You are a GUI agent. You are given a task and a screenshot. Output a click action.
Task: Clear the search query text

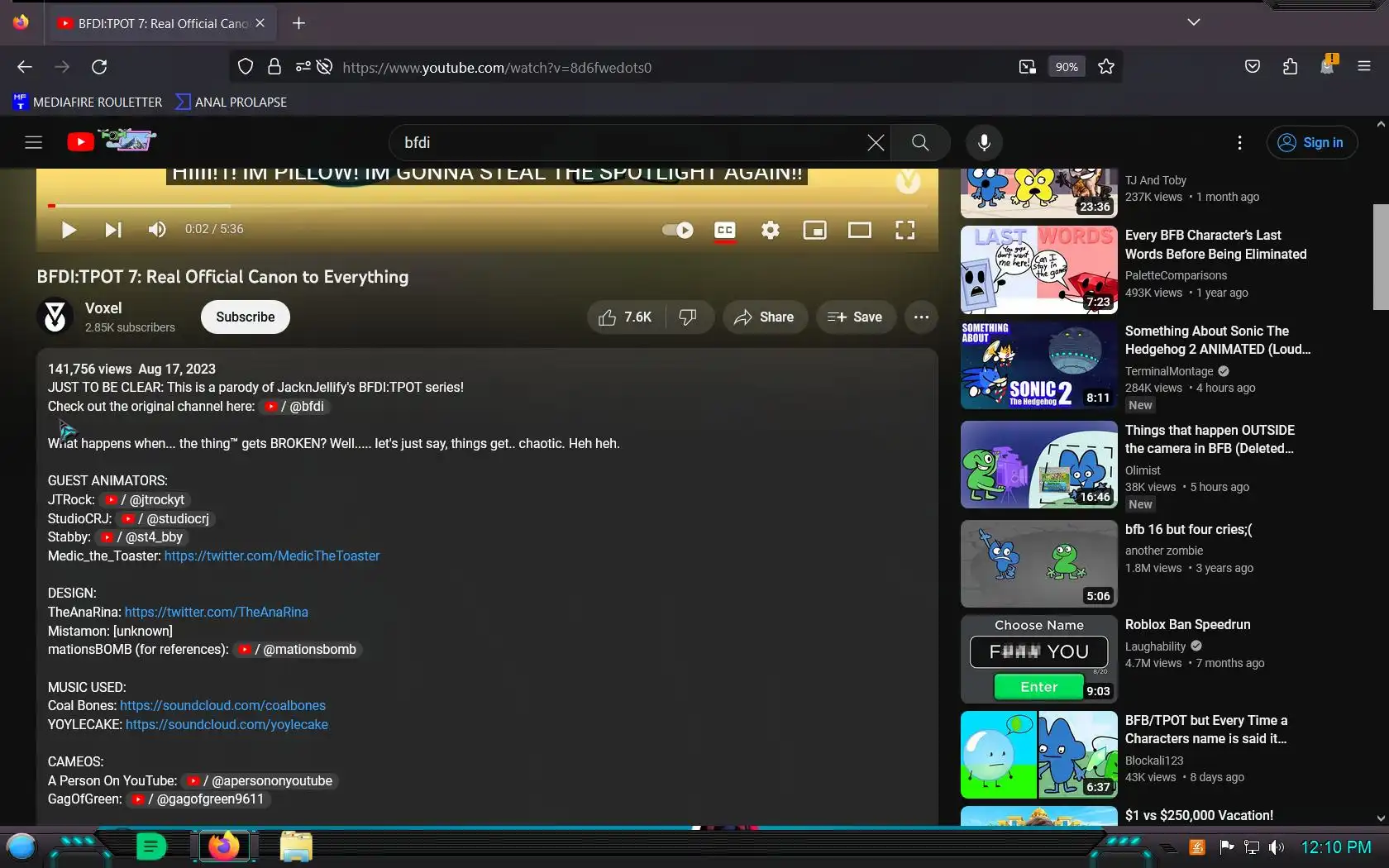pyautogui.click(x=876, y=142)
